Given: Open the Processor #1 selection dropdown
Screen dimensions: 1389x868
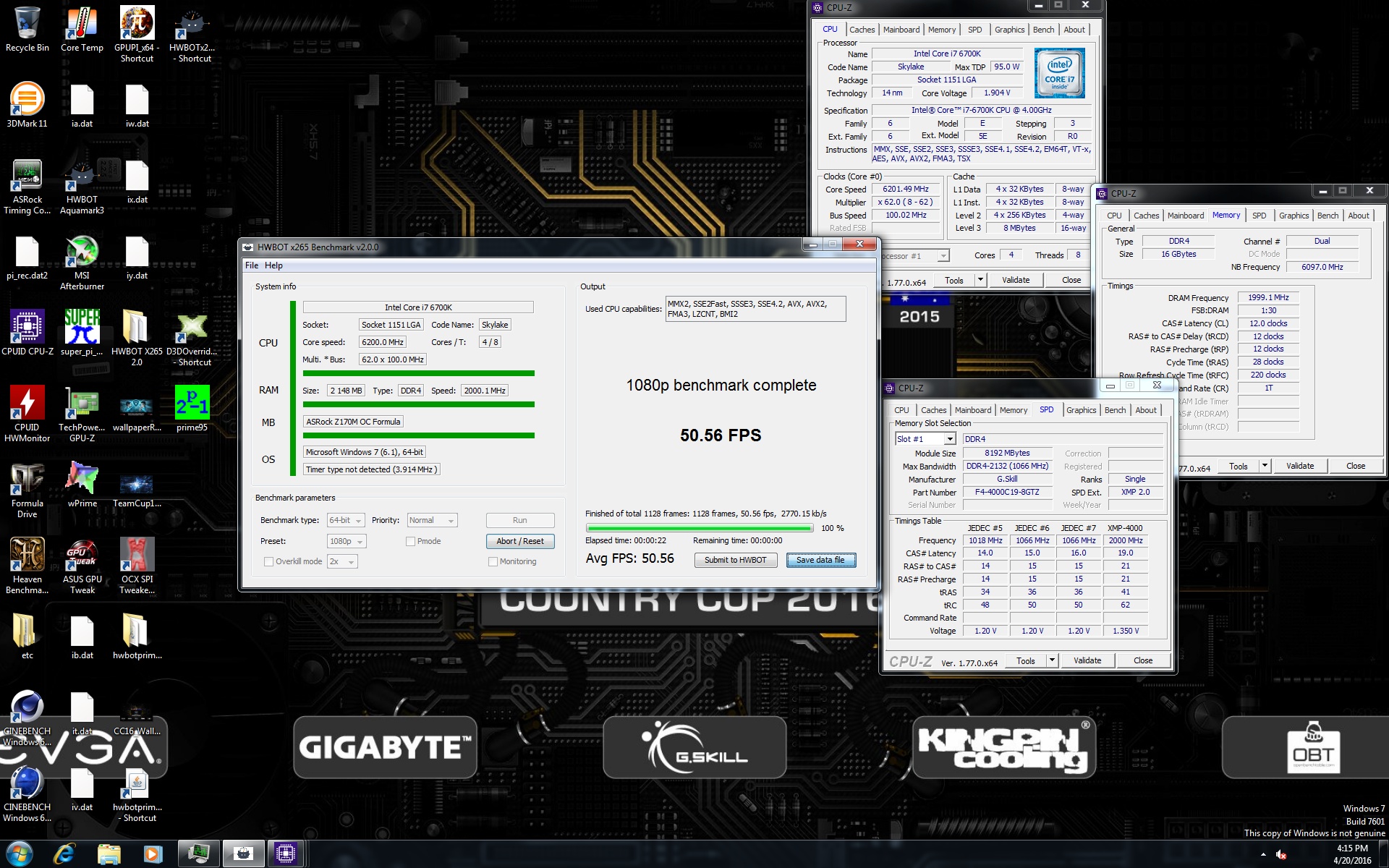Looking at the screenshot, I should click(943, 256).
